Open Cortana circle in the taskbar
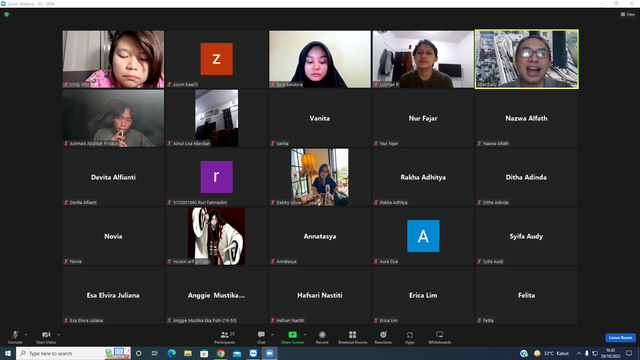The width and height of the screenshot is (640, 360). [139, 353]
